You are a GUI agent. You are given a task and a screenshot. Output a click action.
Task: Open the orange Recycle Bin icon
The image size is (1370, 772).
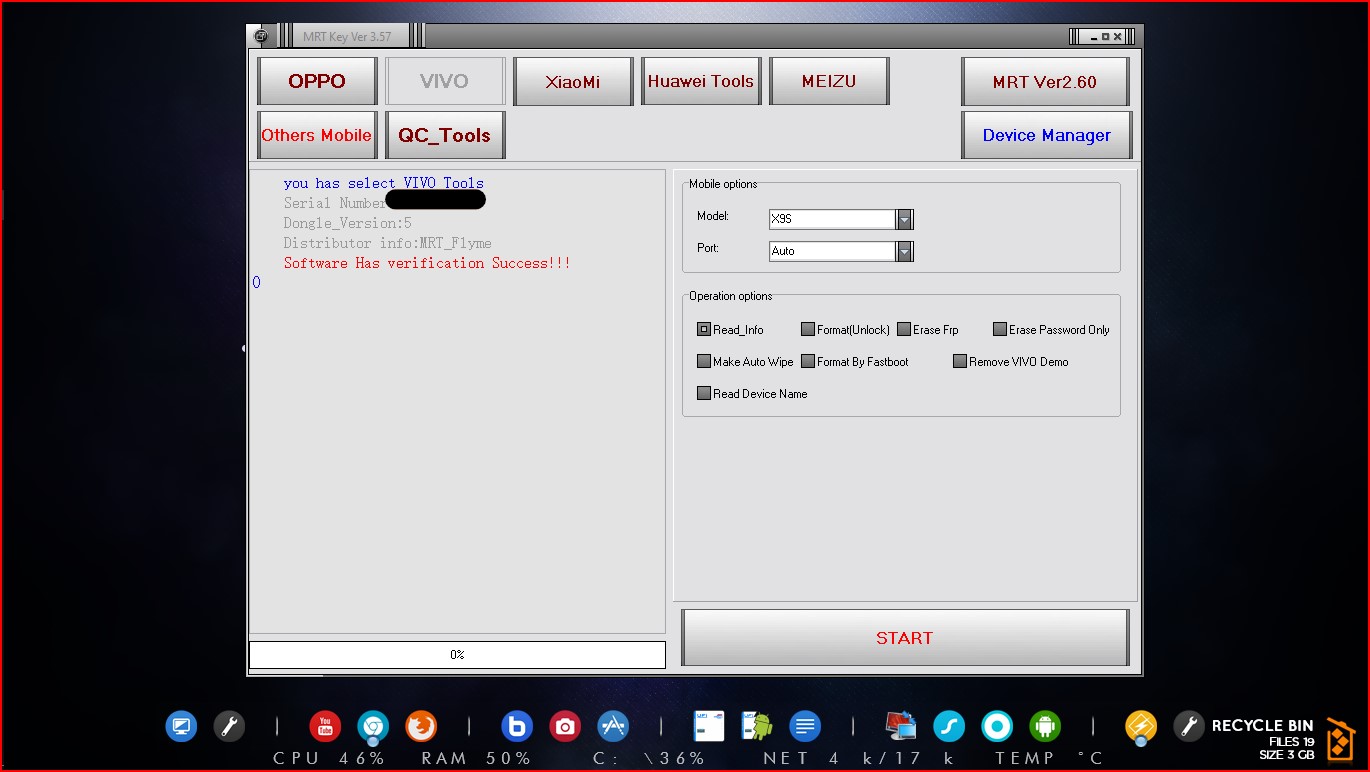click(x=1340, y=738)
